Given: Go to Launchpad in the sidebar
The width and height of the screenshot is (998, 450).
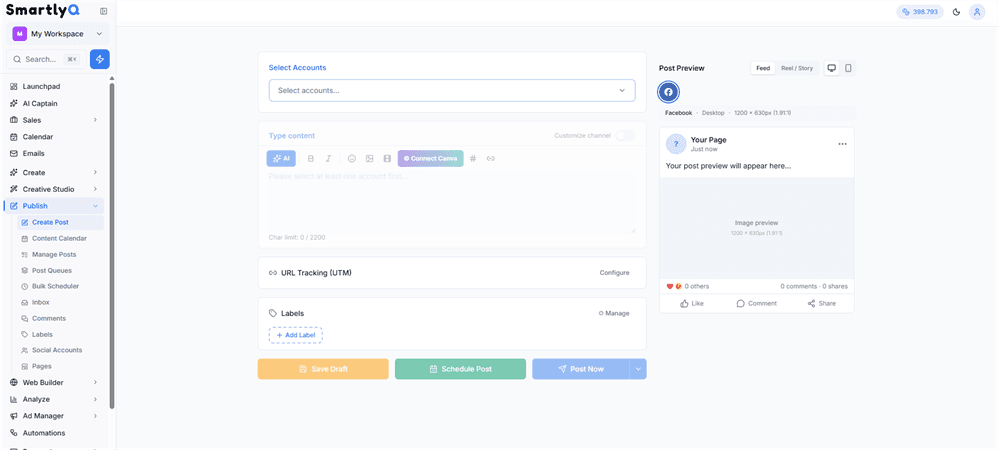Looking at the screenshot, I should pyautogui.click(x=54, y=87).
